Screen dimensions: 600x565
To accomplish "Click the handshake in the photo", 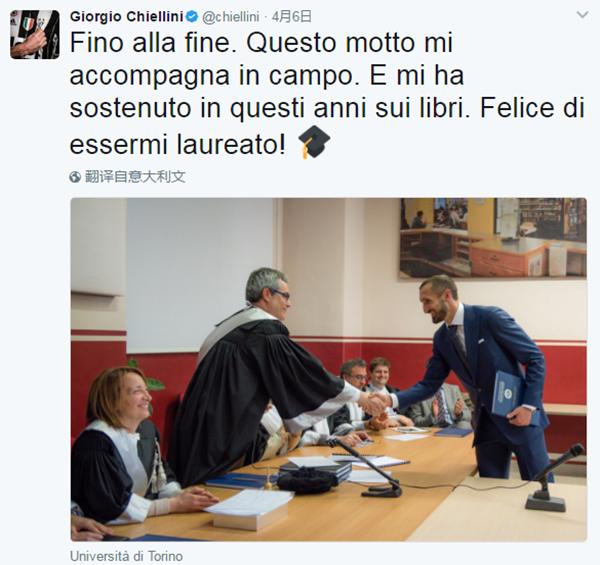I will pos(375,404).
